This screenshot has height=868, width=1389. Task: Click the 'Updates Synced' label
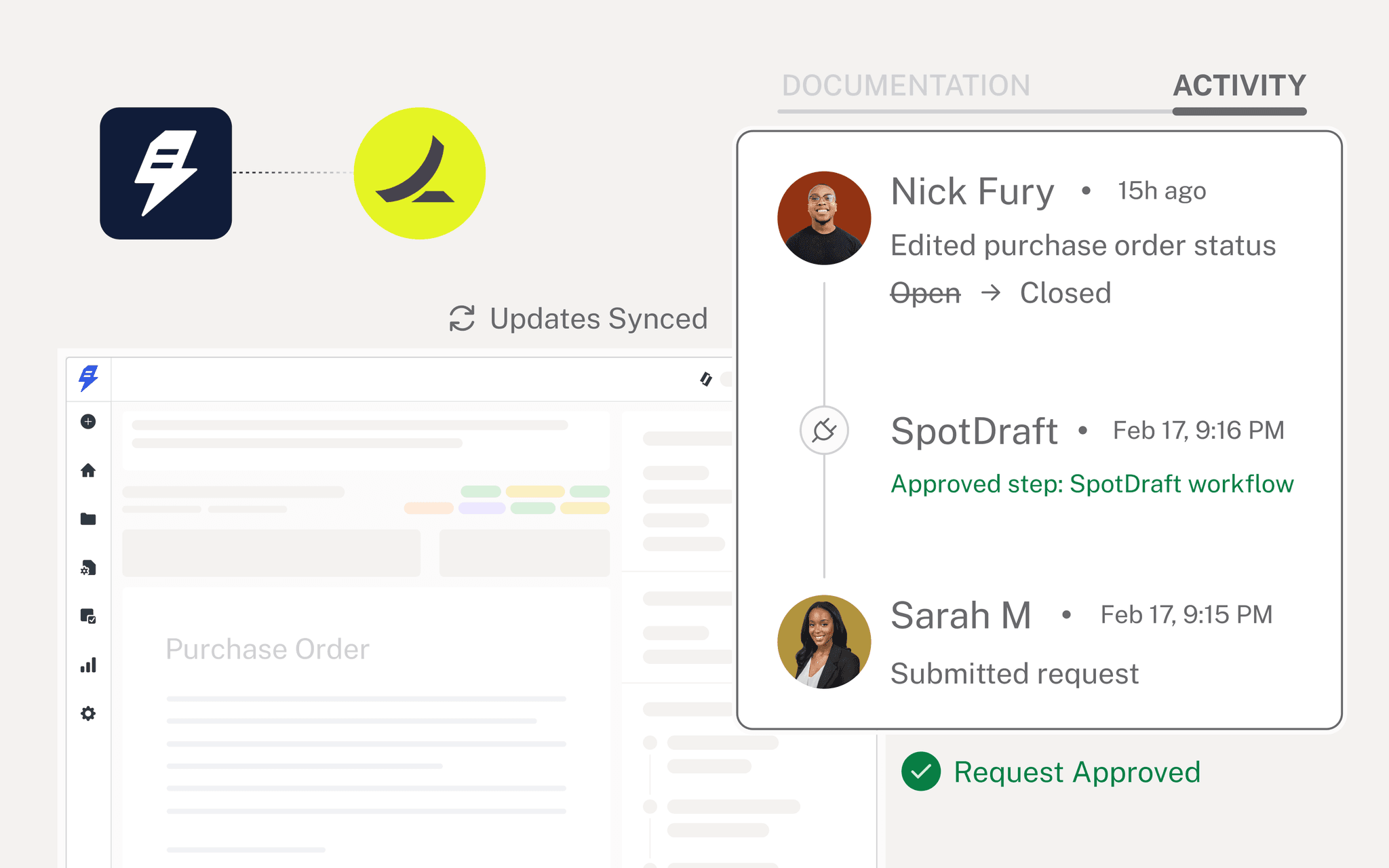point(599,319)
